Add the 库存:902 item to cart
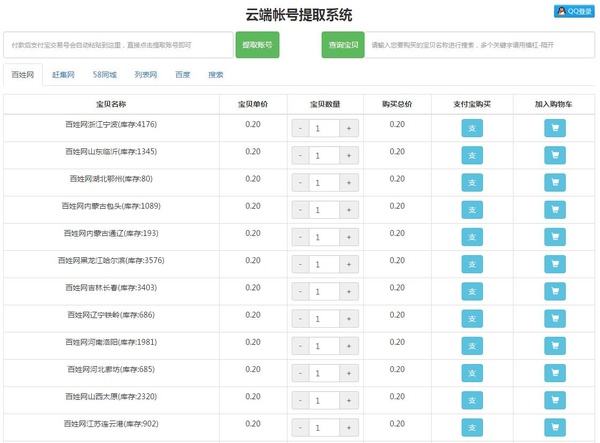The image size is (600, 443). point(555,427)
